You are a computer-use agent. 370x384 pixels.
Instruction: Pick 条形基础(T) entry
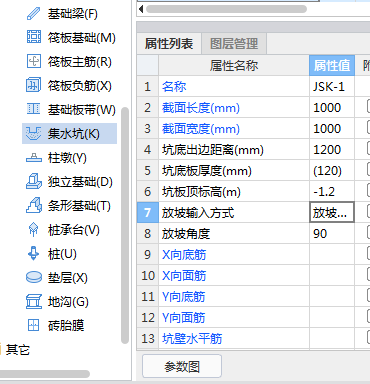tap(79, 206)
